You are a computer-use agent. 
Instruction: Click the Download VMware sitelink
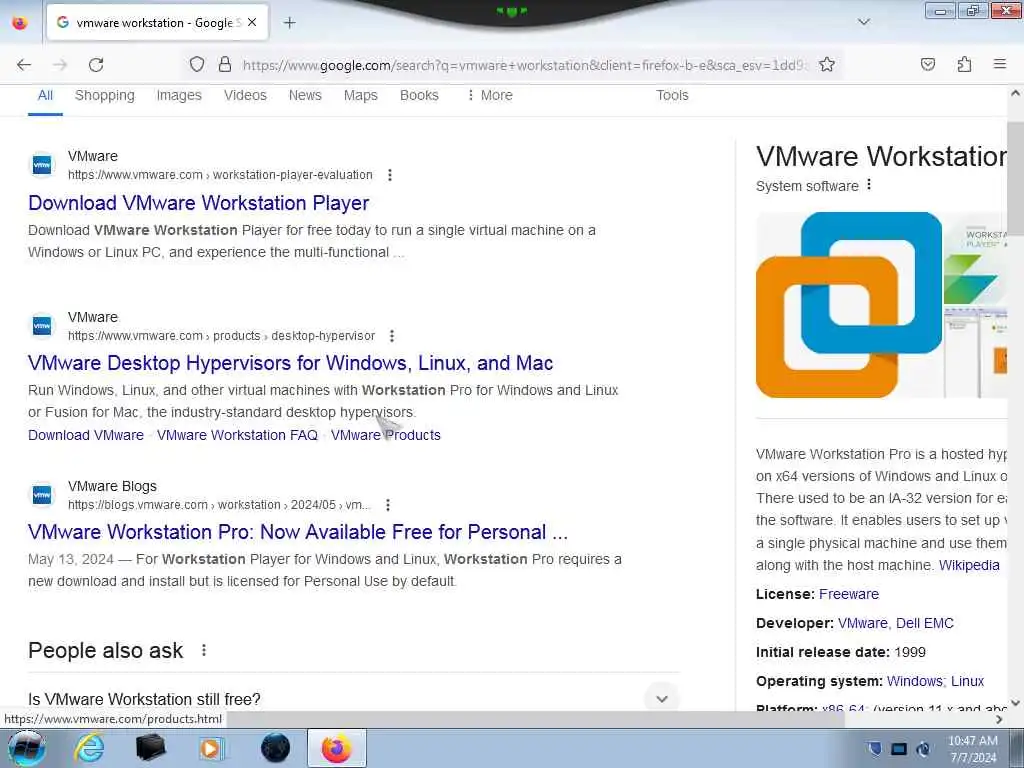86,435
